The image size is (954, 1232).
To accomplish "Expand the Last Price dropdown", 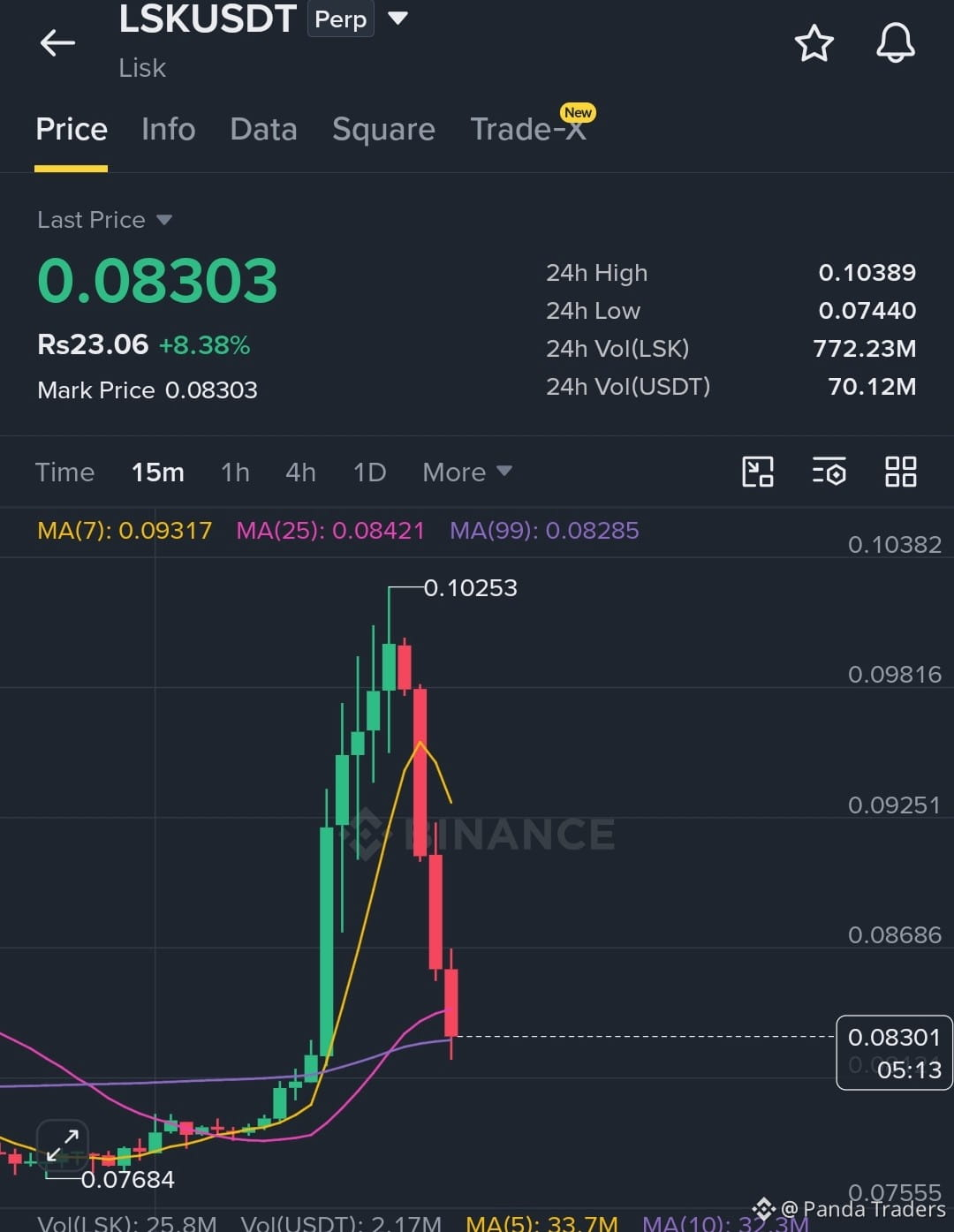I will pos(164,220).
